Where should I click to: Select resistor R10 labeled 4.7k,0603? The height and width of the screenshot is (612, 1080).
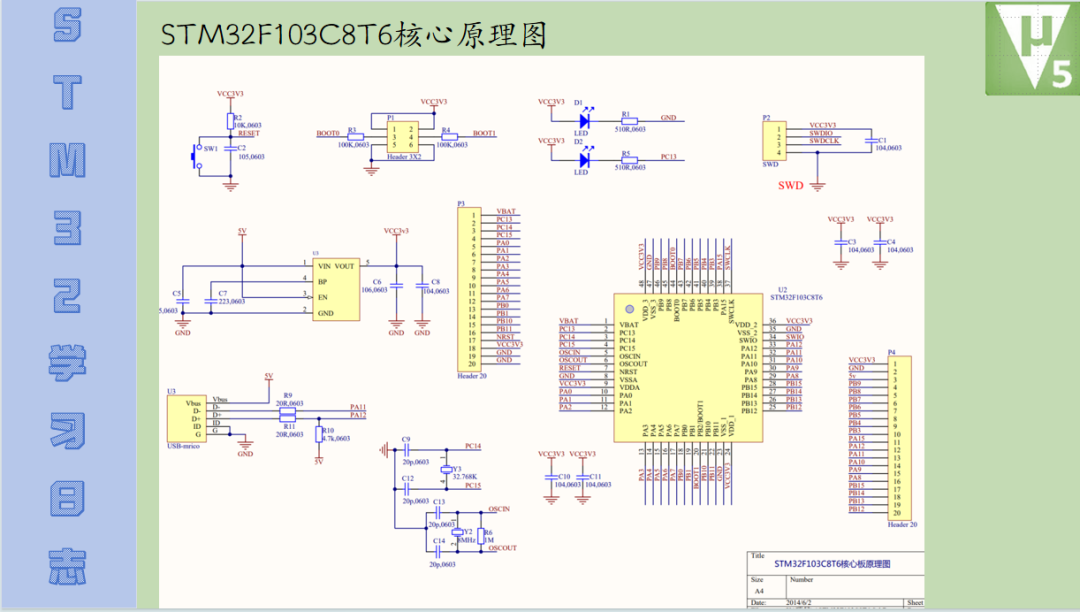click(319, 434)
